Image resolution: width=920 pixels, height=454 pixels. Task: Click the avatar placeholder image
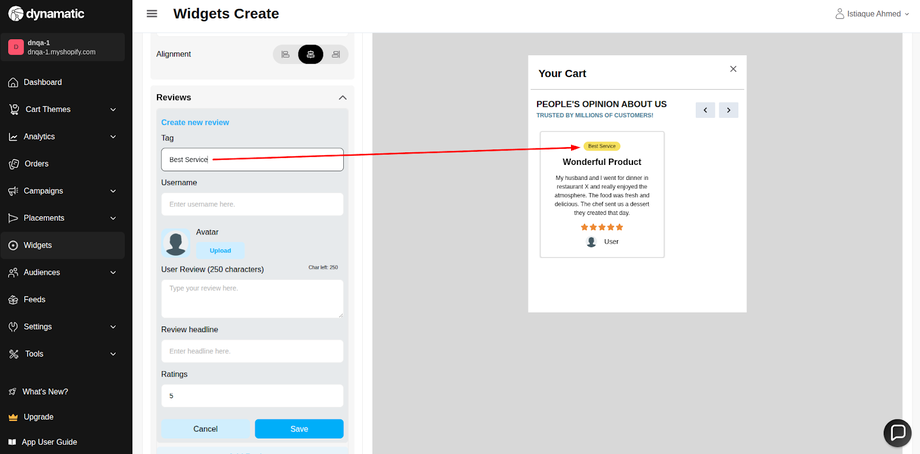click(177, 243)
